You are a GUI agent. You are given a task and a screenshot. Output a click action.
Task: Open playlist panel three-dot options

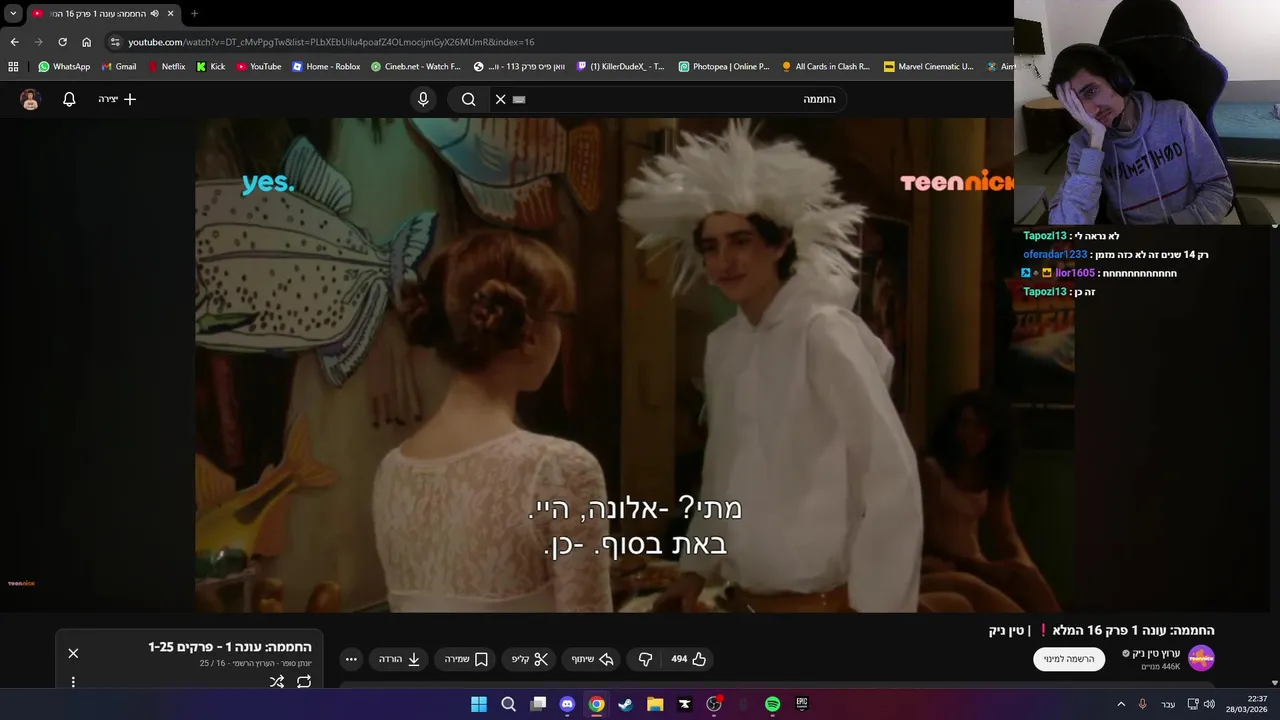(73, 682)
